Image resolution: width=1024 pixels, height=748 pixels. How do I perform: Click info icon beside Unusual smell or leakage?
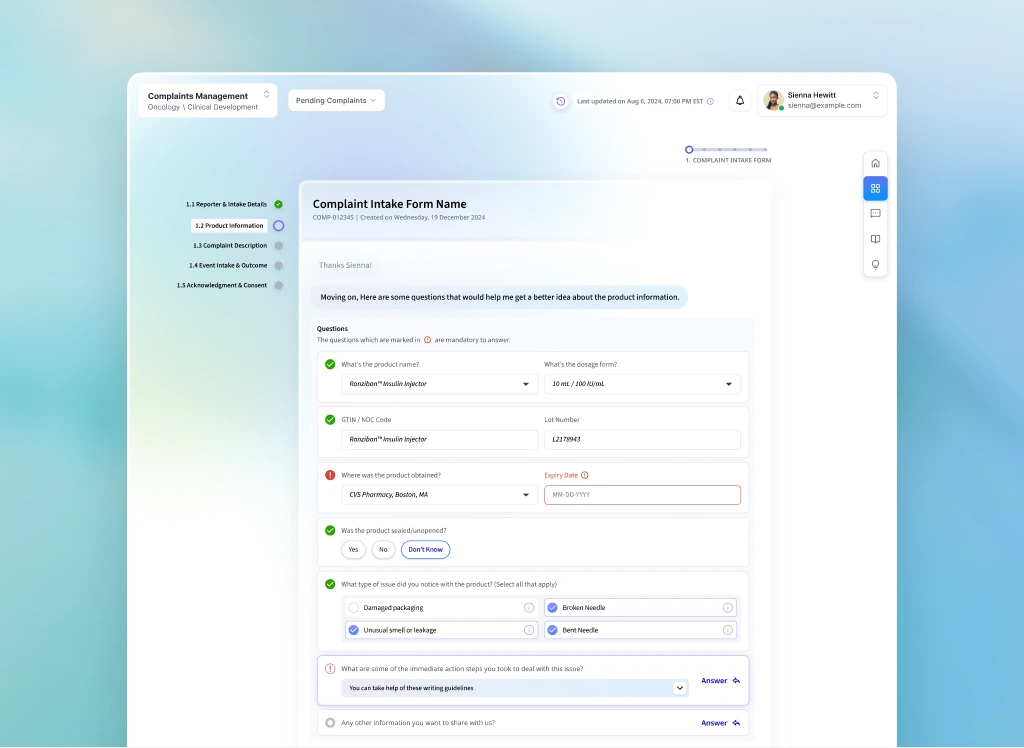coord(529,630)
